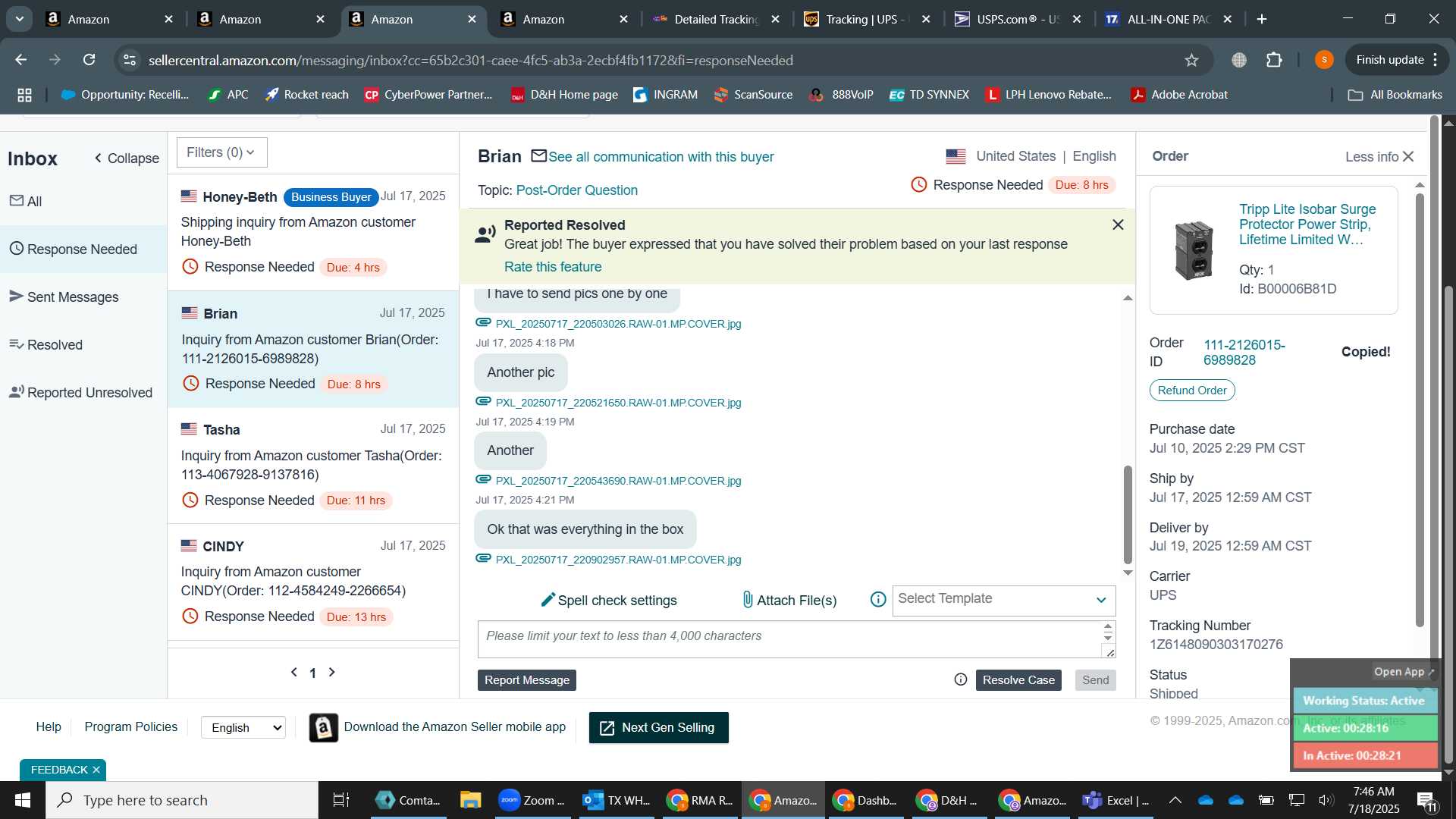Image resolution: width=1456 pixels, height=819 pixels.
Task: Open File Explorer on the taskbar
Action: [x=470, y=800]
